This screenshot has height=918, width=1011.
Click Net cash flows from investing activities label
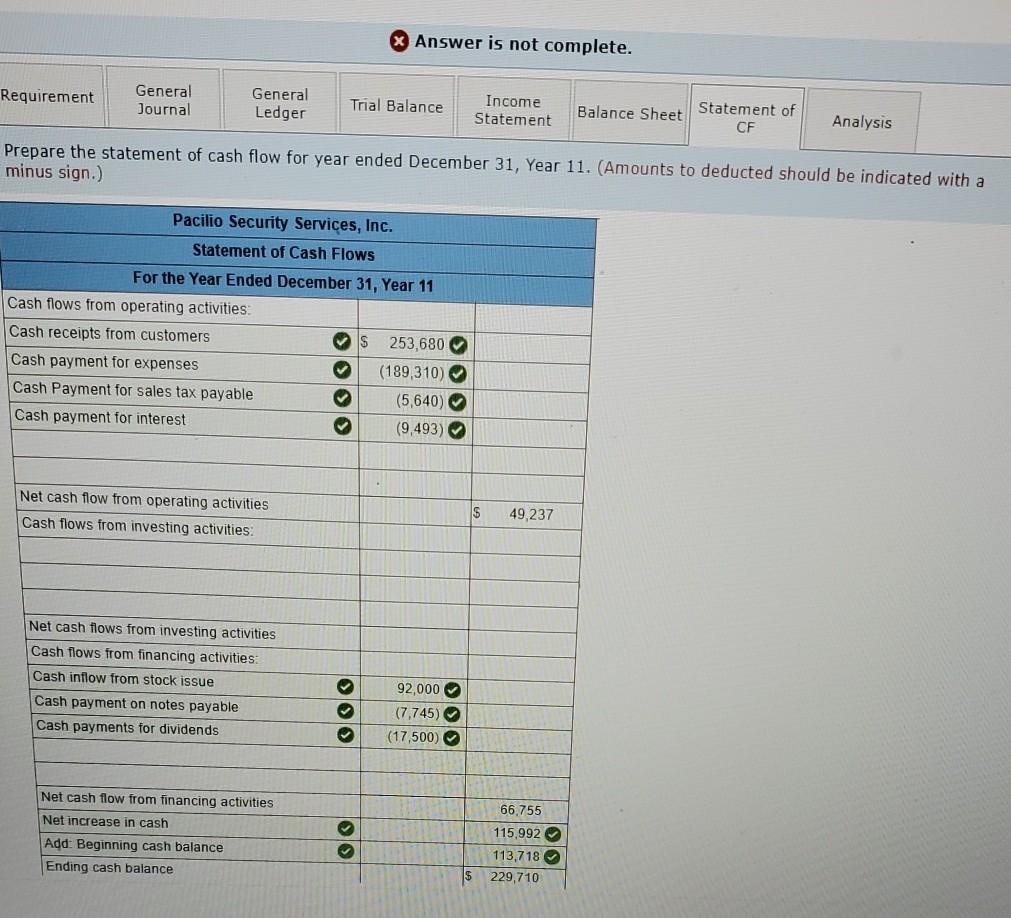tap(152, 629)
